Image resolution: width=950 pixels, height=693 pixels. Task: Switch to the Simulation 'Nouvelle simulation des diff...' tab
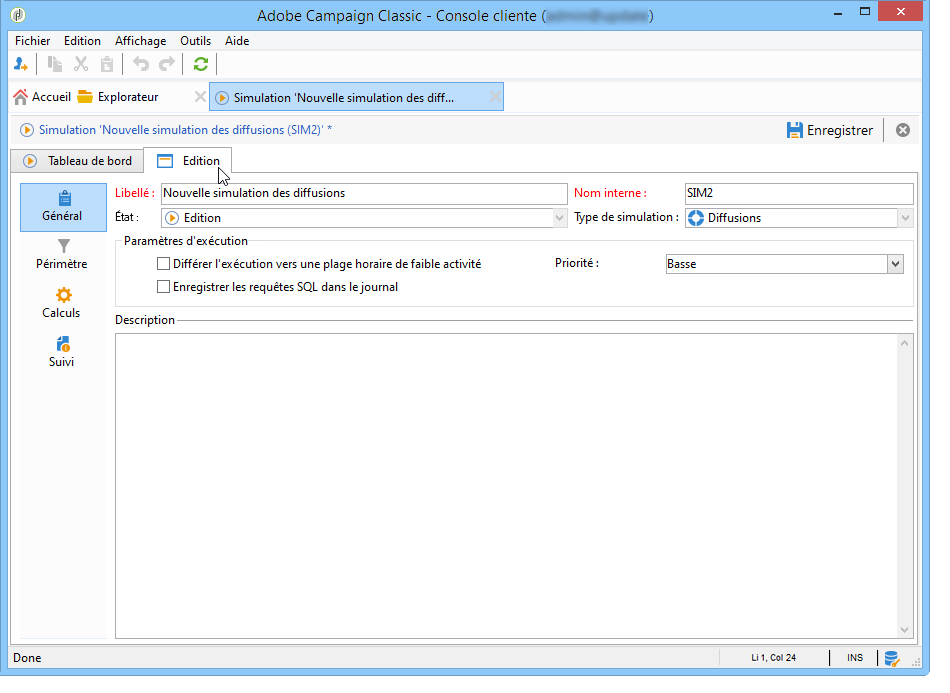[356, 97]
